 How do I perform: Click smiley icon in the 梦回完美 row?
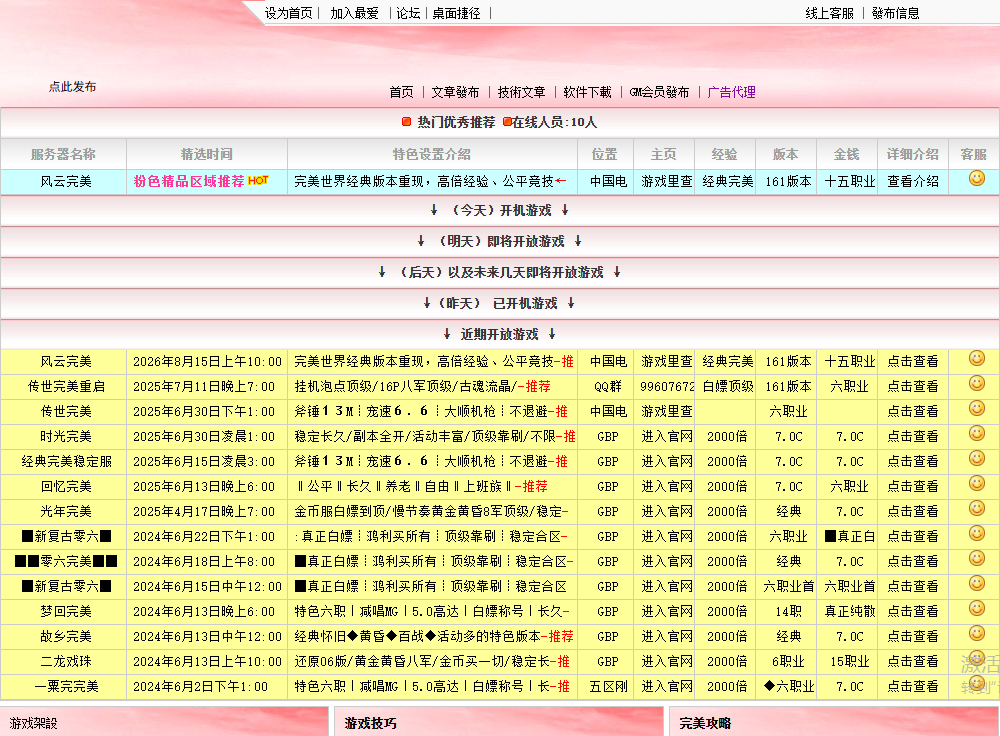976,608
